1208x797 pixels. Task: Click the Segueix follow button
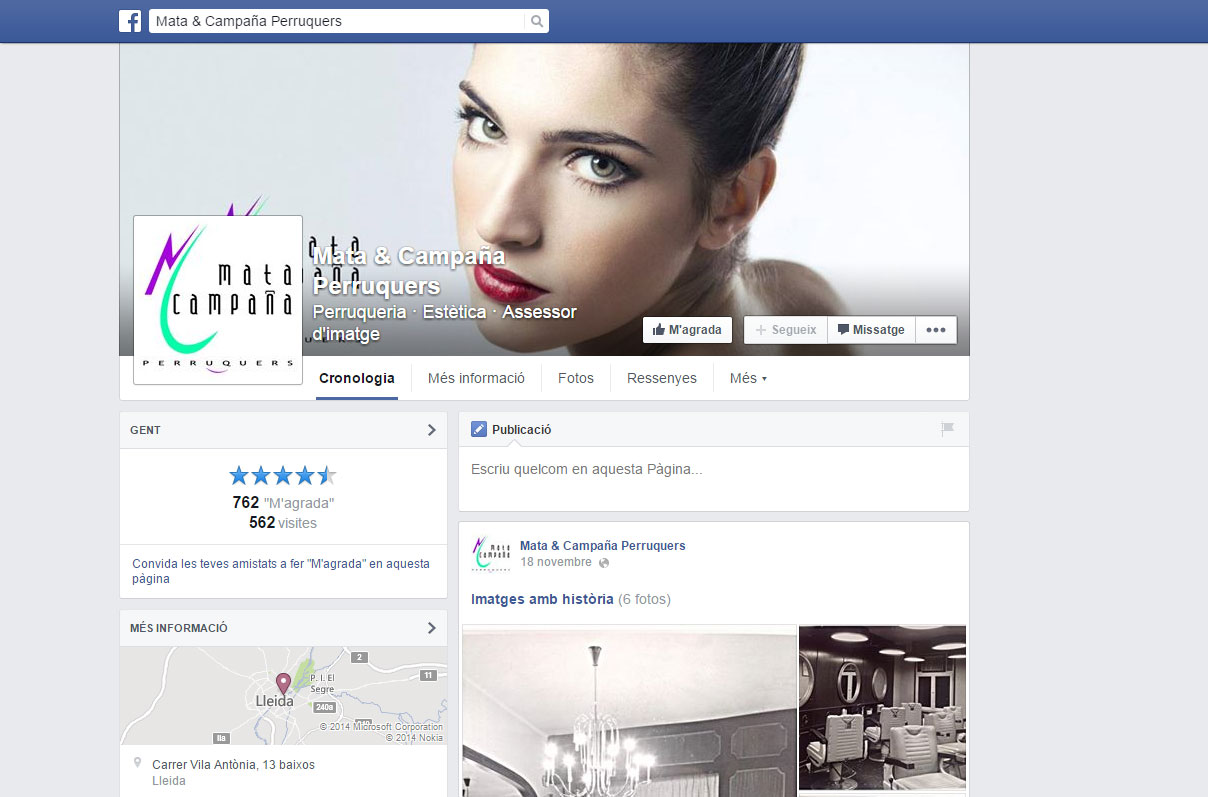(786, 330)
